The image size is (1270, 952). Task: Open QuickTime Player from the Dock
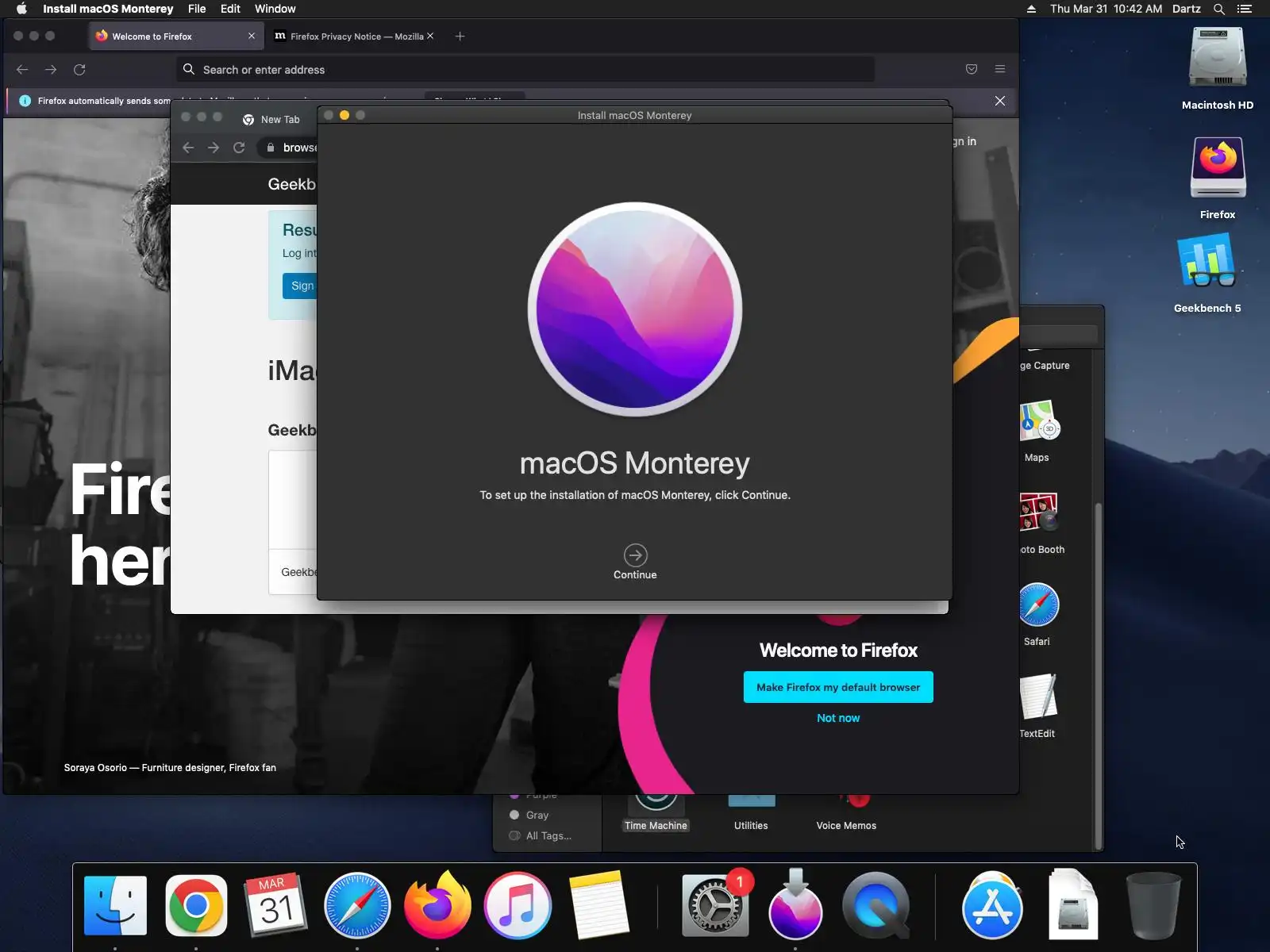pos(876,906)
